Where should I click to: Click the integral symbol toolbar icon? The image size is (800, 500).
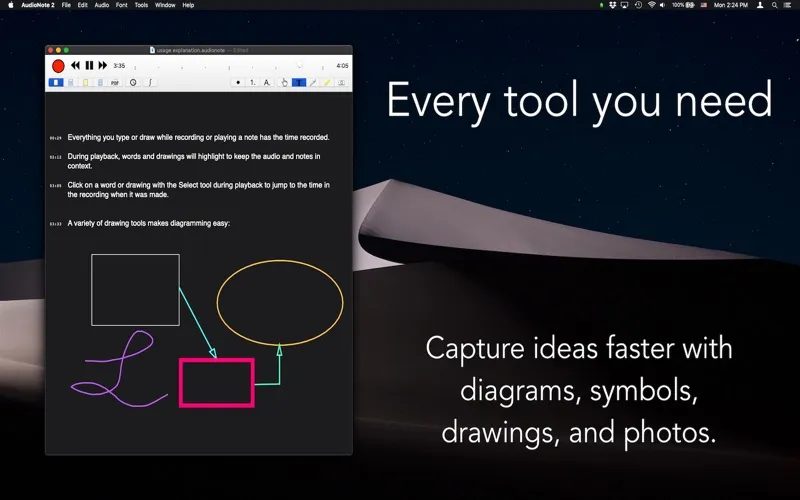[150, 82]
